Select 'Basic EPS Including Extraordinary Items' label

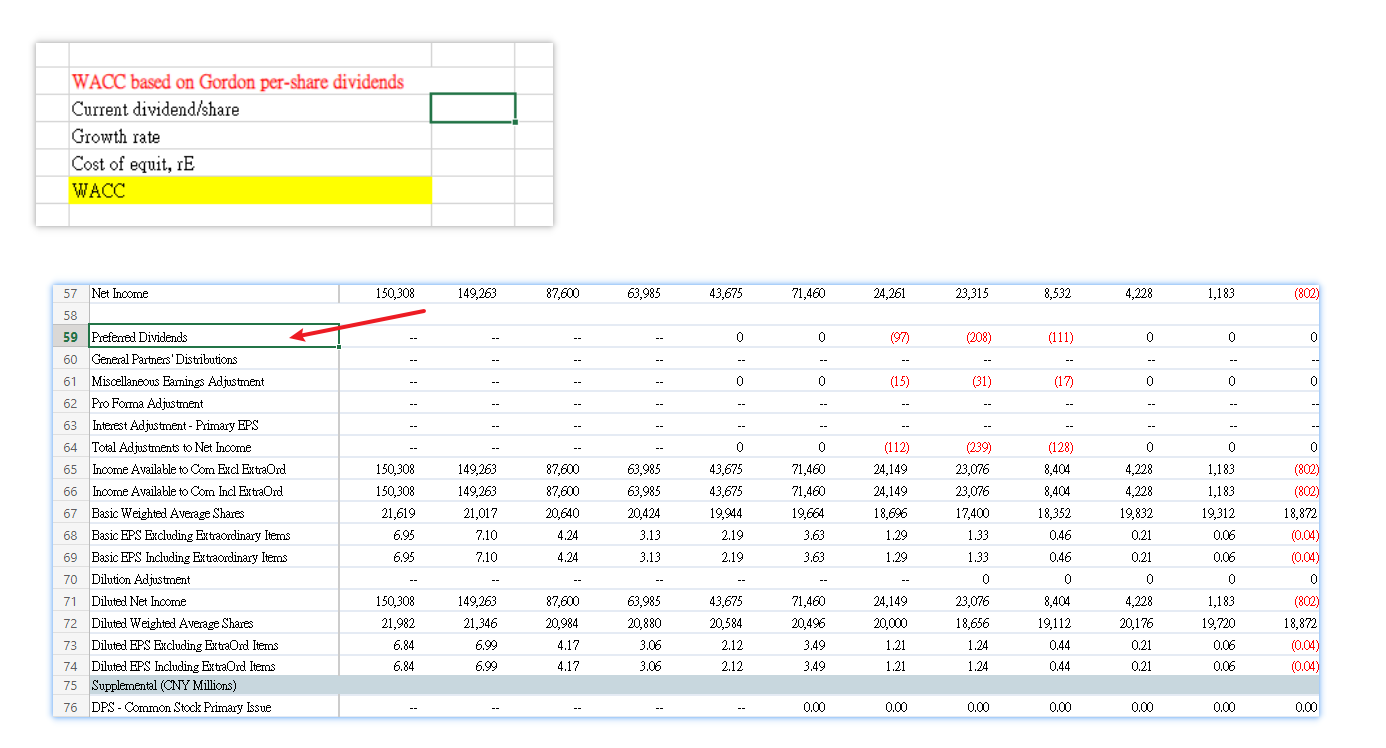coord(190,557)
